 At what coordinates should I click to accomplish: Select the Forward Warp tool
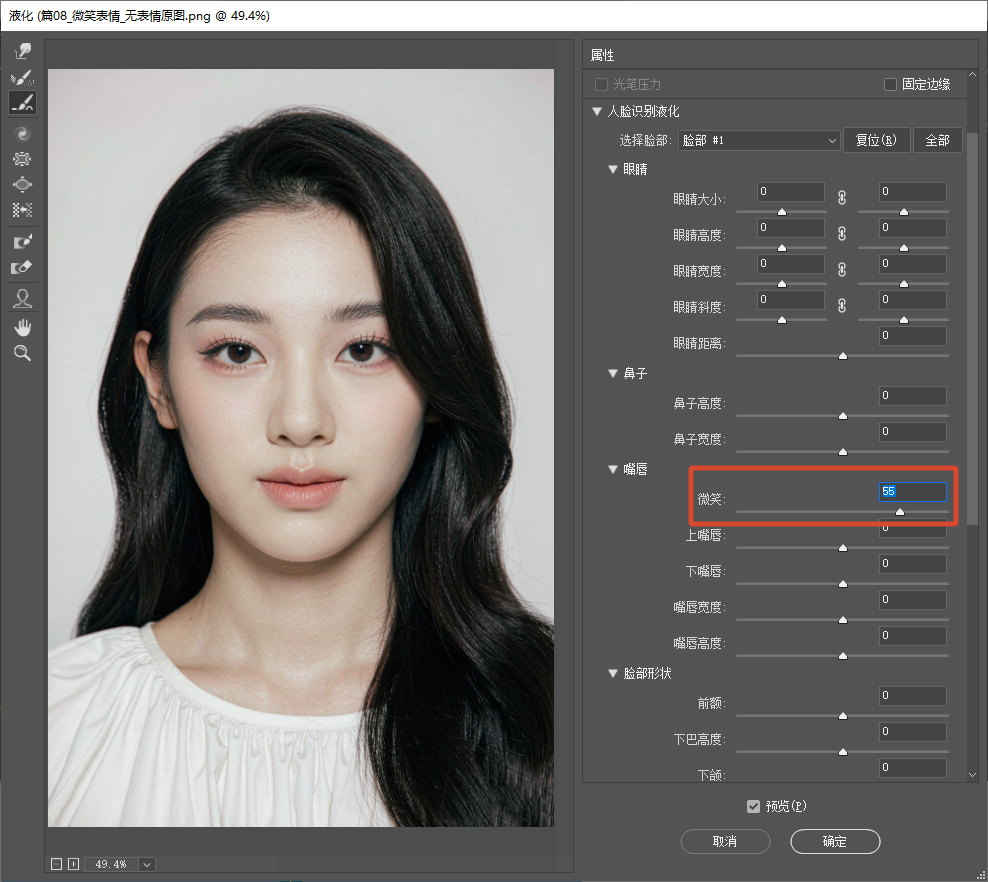point(23,52)
